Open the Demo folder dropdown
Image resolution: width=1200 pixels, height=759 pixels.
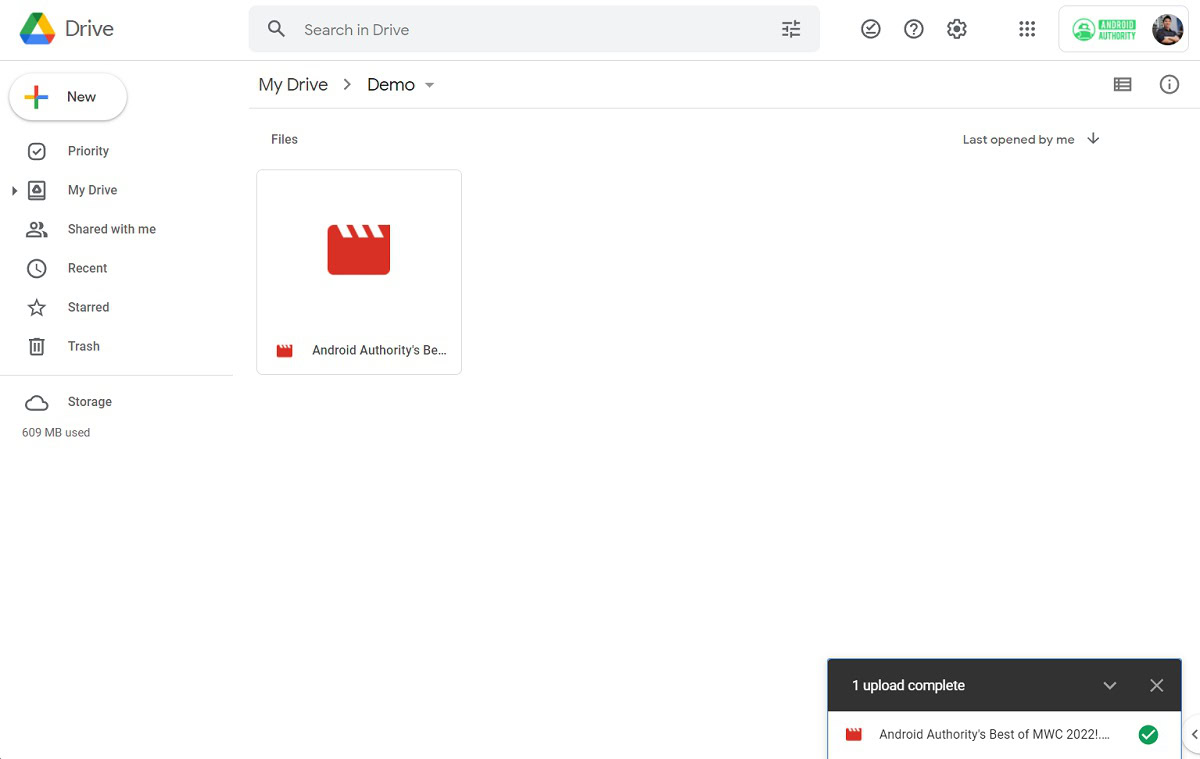(430, 85)
